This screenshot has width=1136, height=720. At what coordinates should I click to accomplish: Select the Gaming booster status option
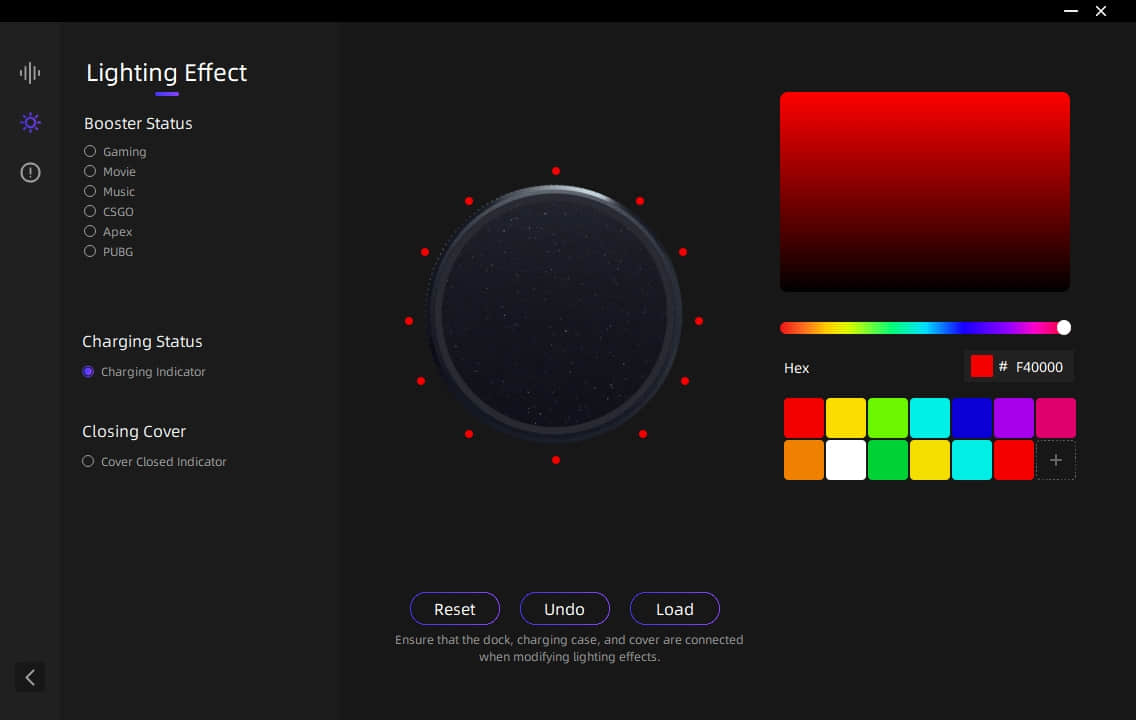(x=90, y=152)
